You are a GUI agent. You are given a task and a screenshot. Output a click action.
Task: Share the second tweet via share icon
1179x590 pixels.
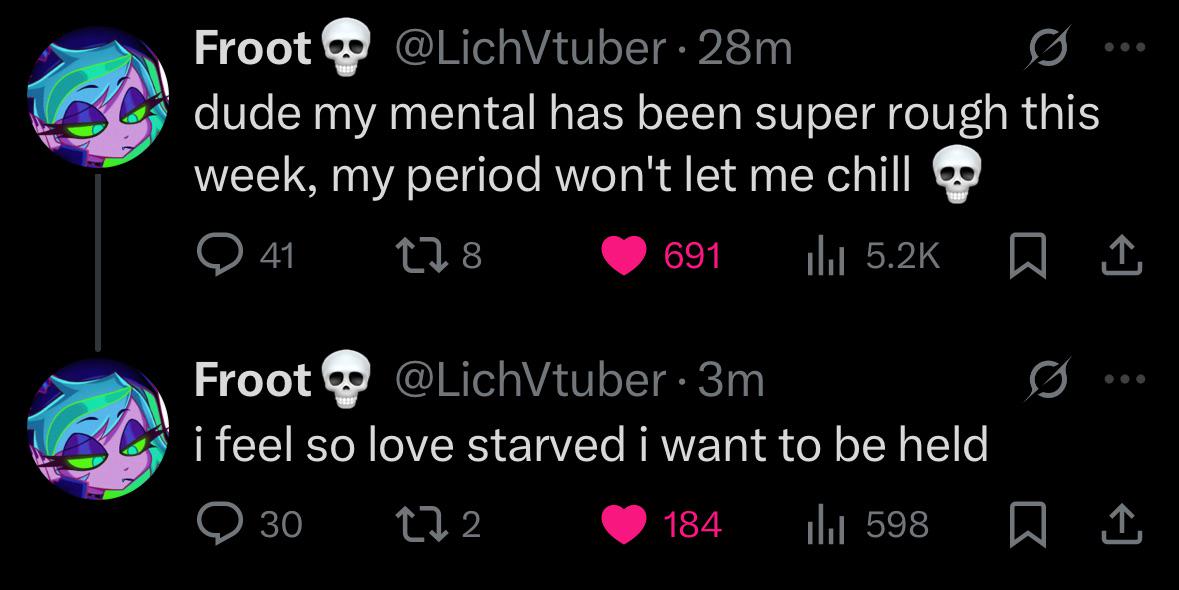point(1121,524)
